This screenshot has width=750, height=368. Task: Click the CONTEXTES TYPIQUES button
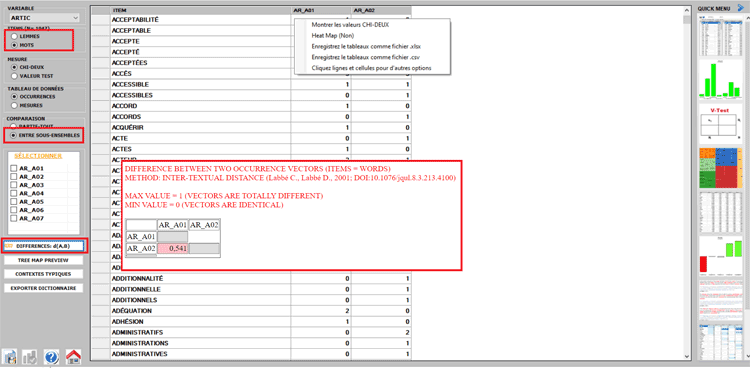44,274
